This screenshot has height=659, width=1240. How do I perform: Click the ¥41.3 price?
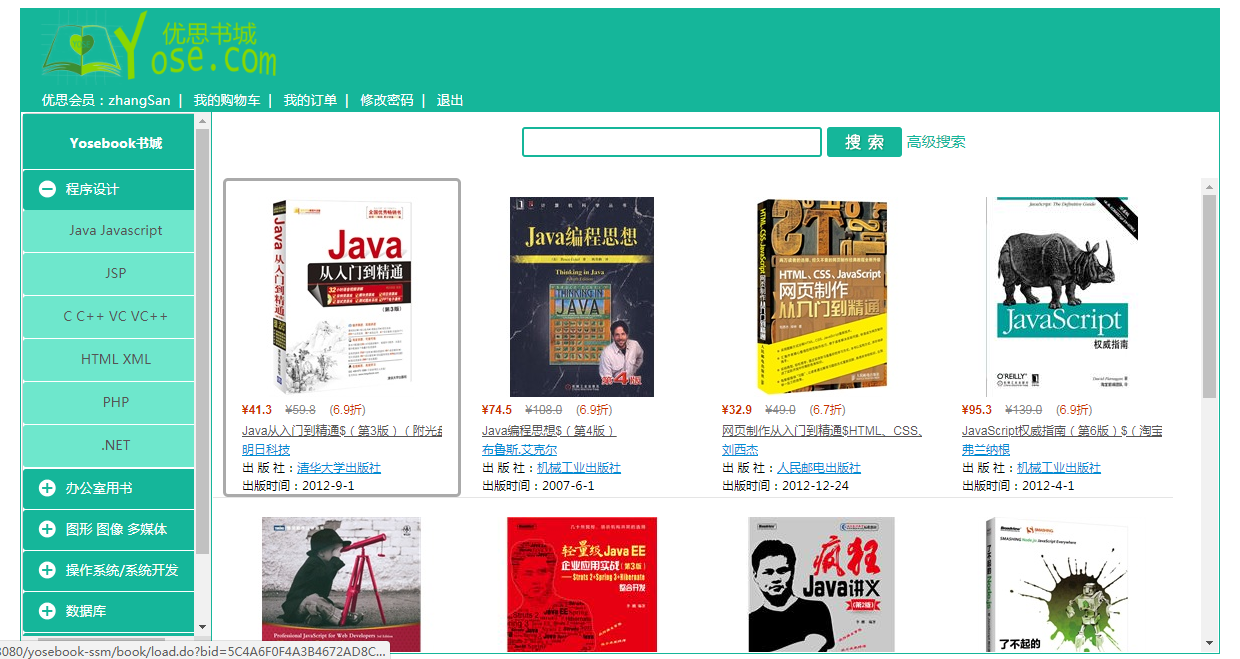[257, 410]
